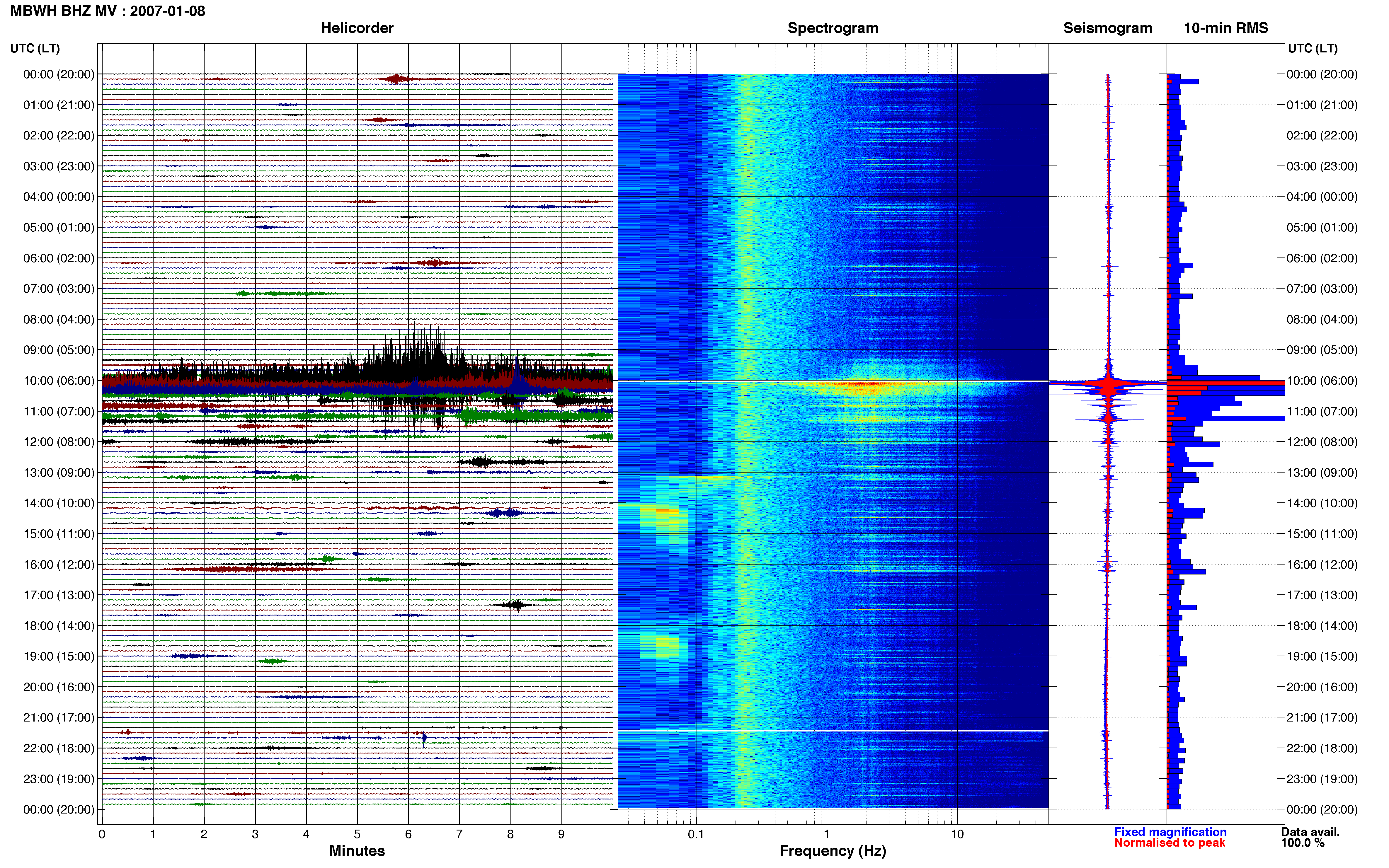Click the 'Fixed magnification' legend text
This screenshot has height=868, width=1389.
[x=1170, y=832]
